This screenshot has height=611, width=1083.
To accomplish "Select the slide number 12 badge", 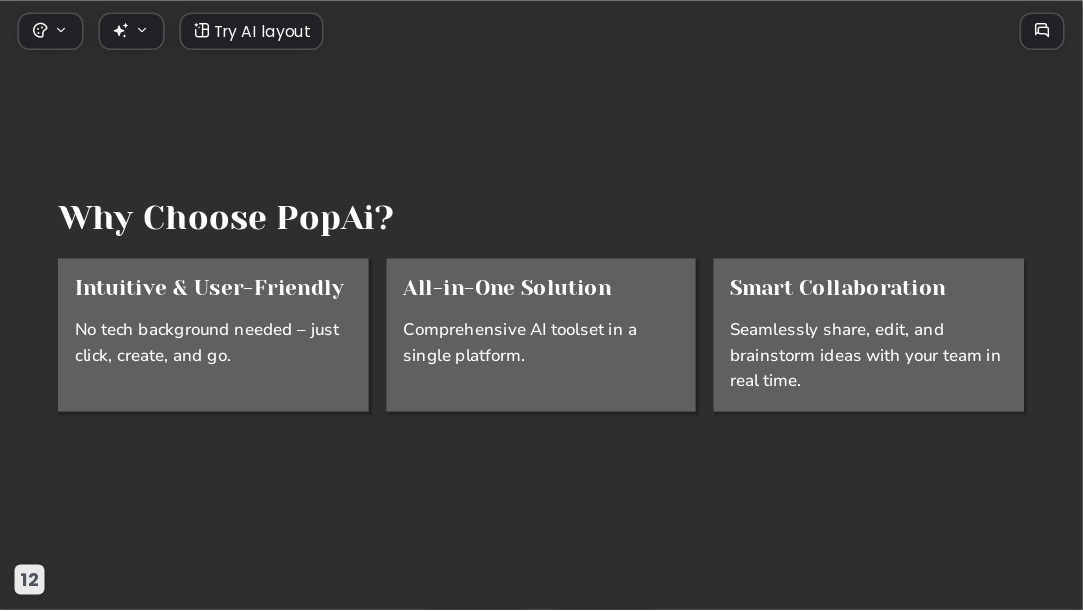I will click(x=30, y=579).
